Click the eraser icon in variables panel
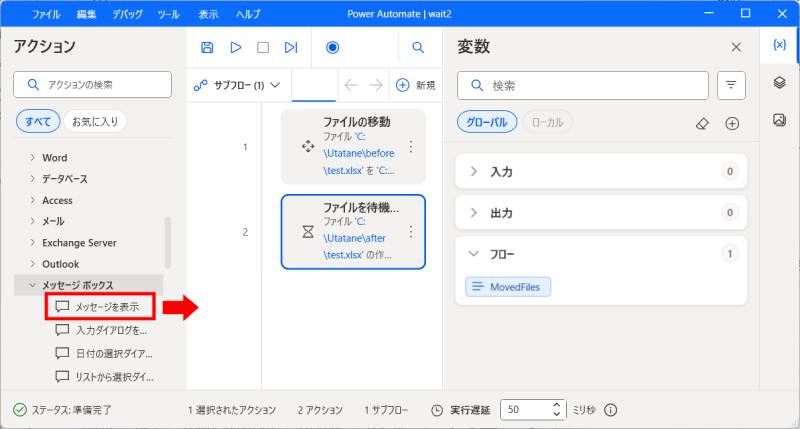The image size is (800, 429). click(702, 123)
